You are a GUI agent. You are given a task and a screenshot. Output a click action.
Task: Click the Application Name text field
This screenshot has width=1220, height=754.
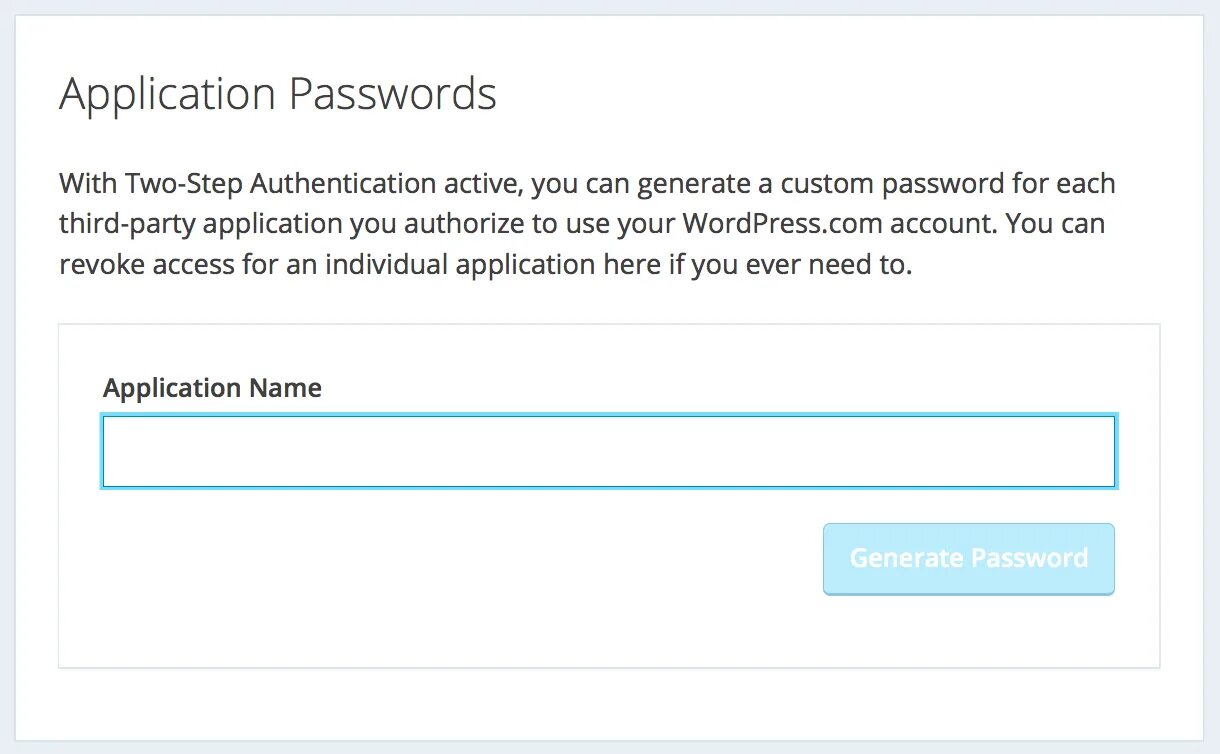click(608, 452)
